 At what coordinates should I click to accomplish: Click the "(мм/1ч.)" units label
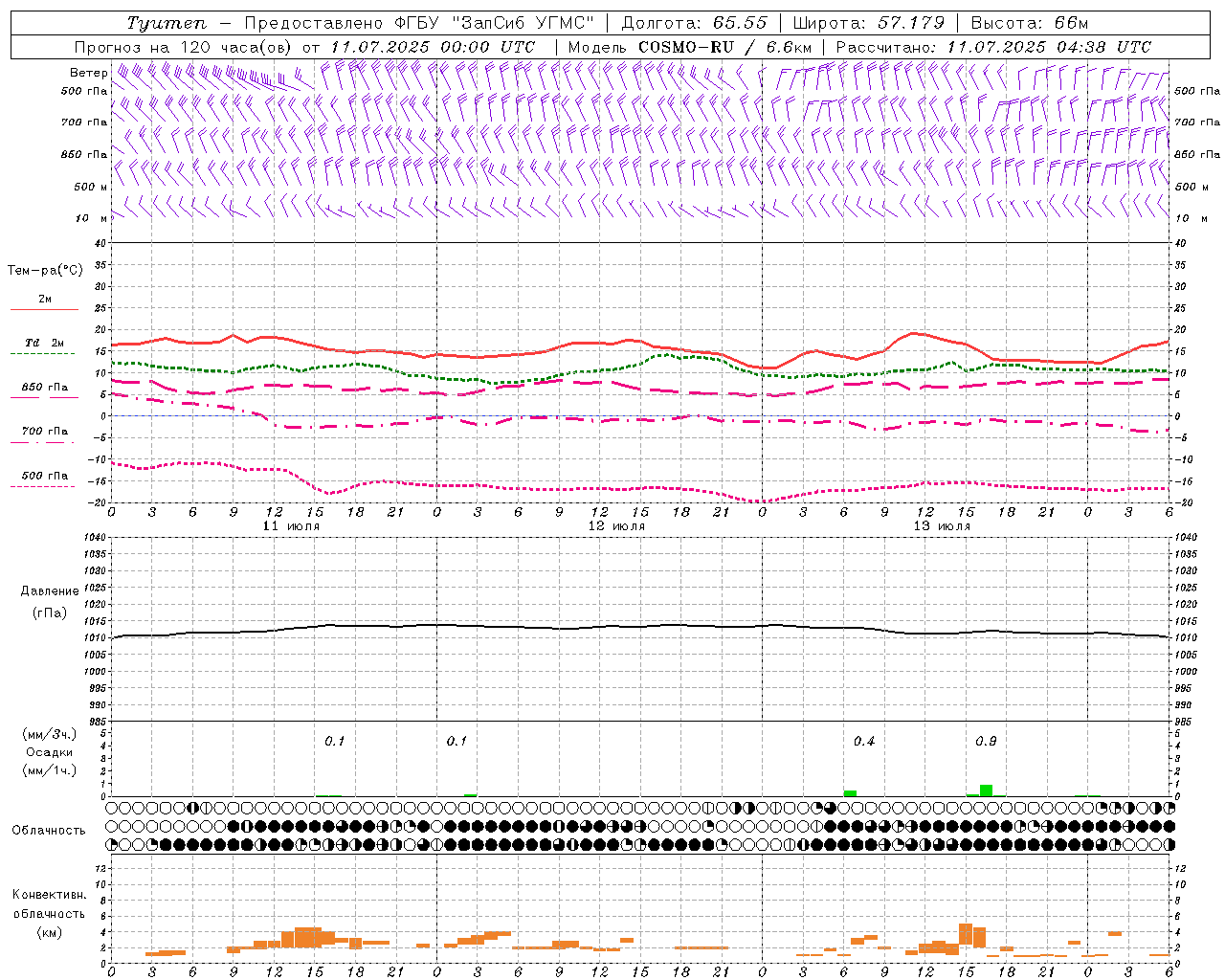(x=49, y=770)
